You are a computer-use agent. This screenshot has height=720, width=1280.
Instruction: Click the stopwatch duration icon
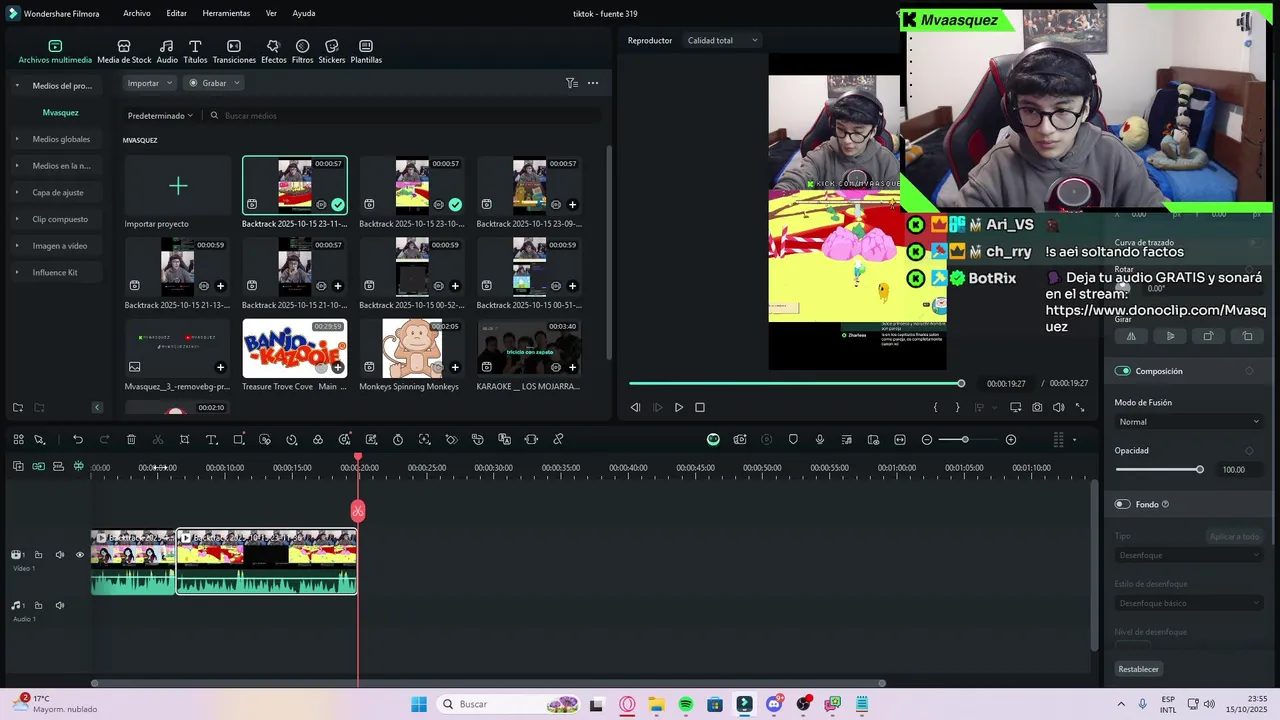[398, 440]
